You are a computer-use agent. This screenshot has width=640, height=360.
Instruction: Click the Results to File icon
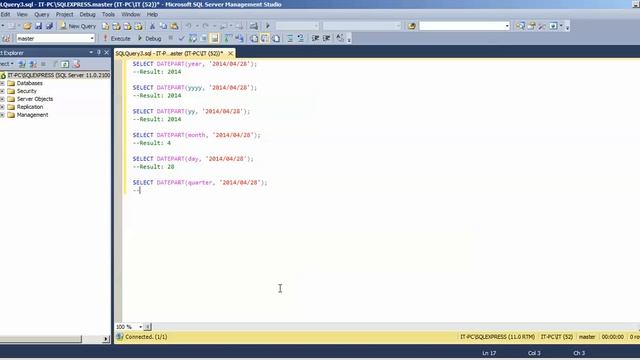click(x=276, y=38)
